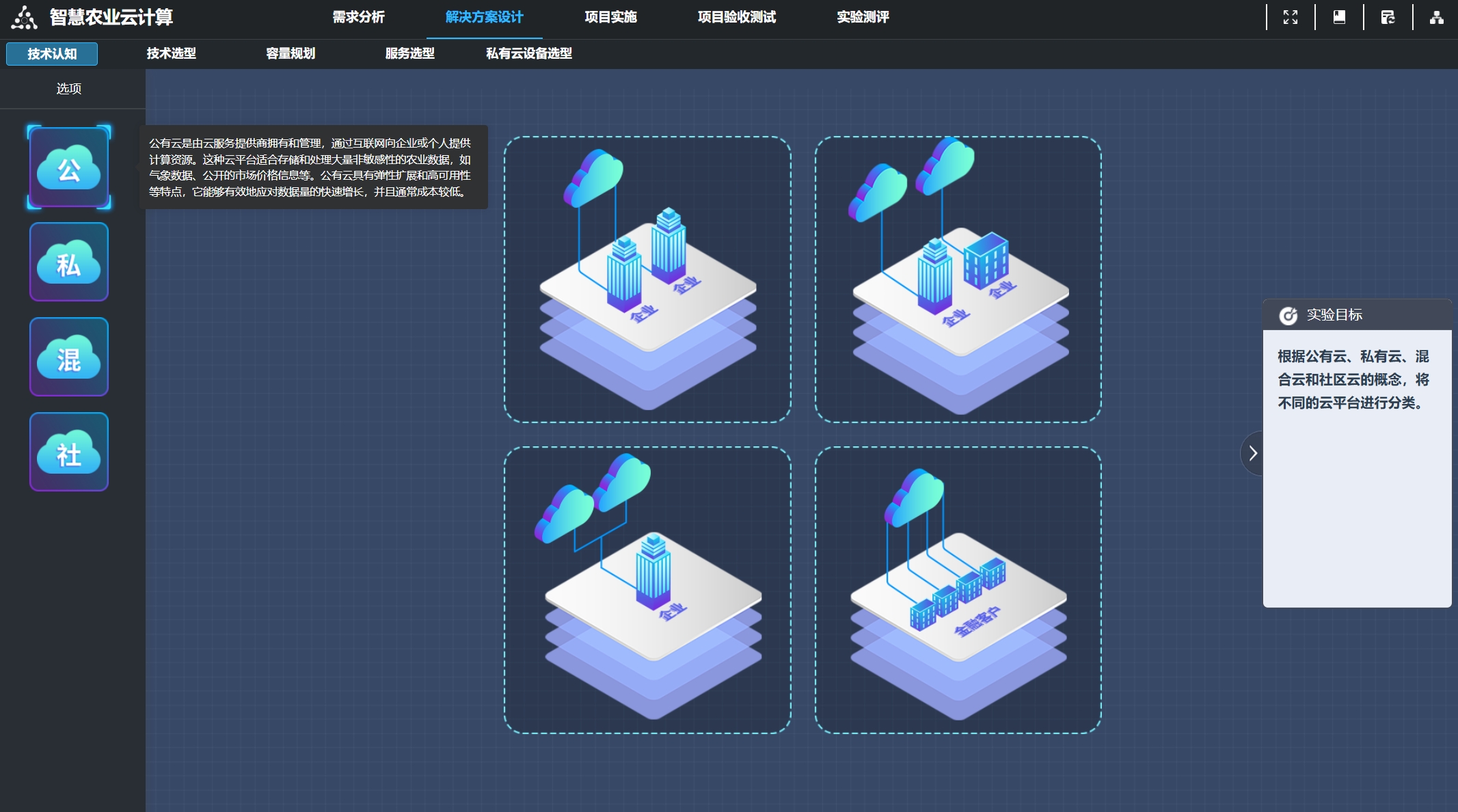The image size is (1458, 812).
Task: Switch to the 实验测评 tab
Action: (x=863, y=18)
